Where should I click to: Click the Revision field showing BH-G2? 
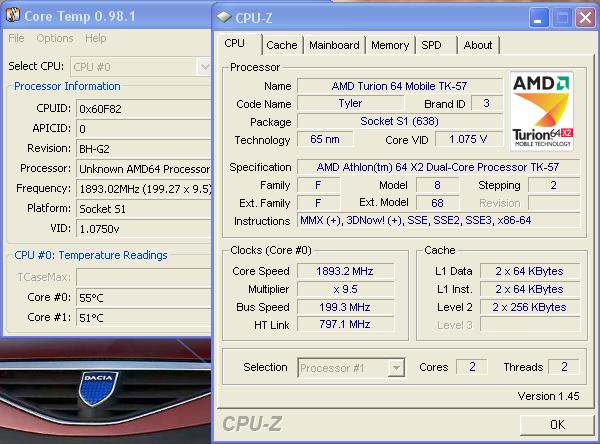tap(144, 149)
